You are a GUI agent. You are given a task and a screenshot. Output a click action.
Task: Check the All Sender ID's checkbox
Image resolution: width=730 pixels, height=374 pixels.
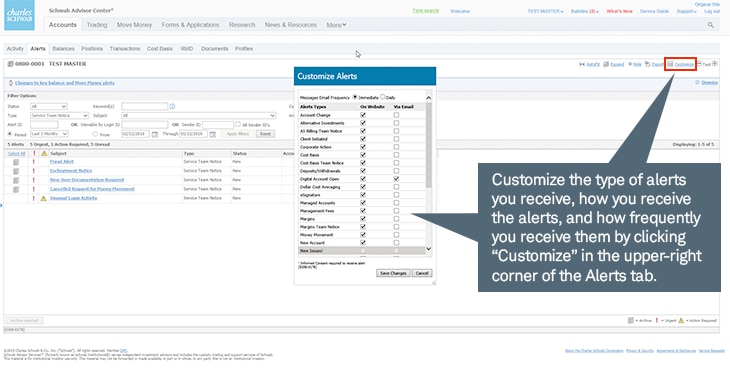tap(238, 124)
